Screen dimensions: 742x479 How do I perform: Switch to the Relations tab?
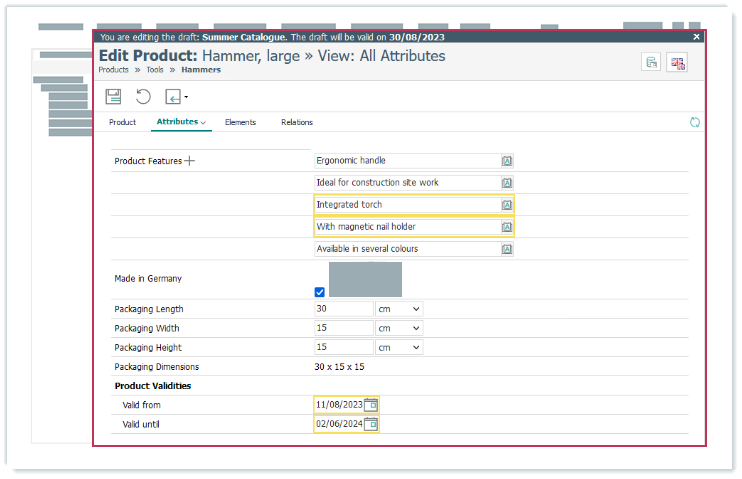click(297, 122)
